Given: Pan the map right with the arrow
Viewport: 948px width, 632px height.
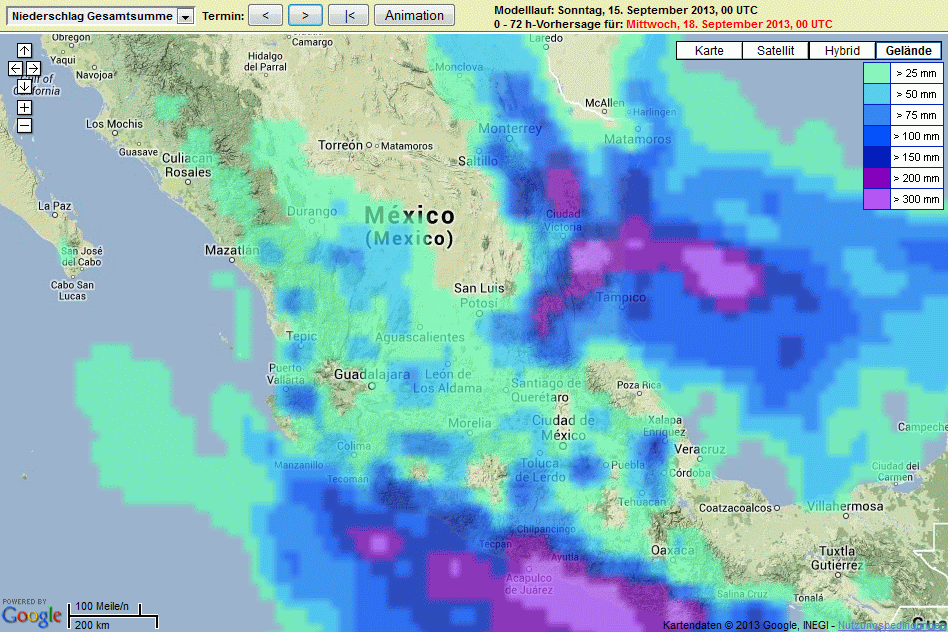Looking at the screenshot, I should [33, 68].
